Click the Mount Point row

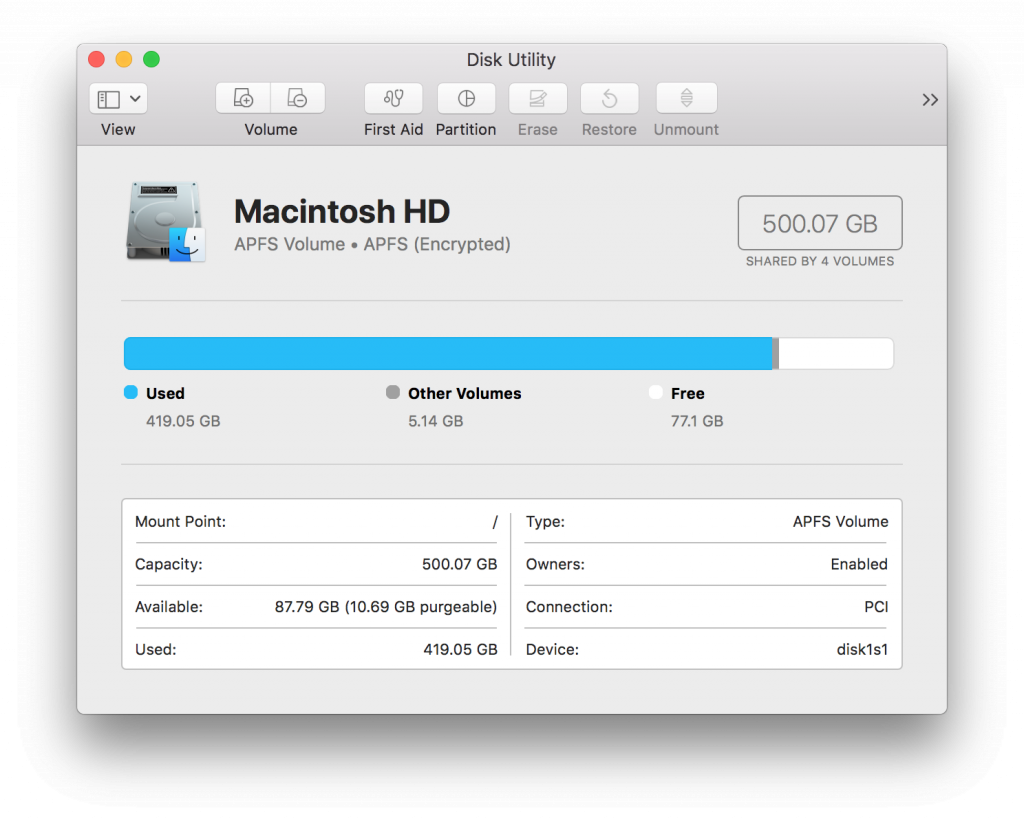[316, 522]
